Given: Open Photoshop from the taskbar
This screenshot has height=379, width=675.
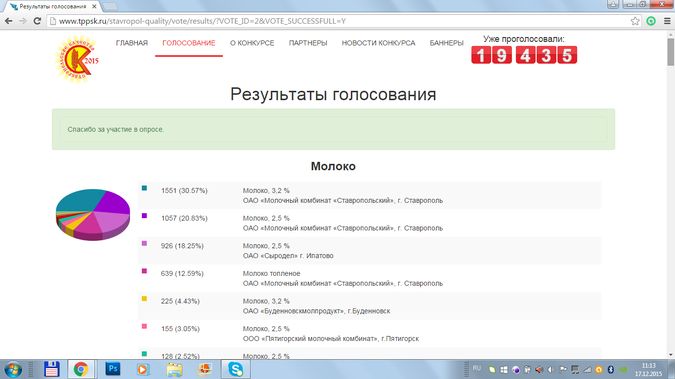Looking at the screenshot, I should tap(113, 369).
